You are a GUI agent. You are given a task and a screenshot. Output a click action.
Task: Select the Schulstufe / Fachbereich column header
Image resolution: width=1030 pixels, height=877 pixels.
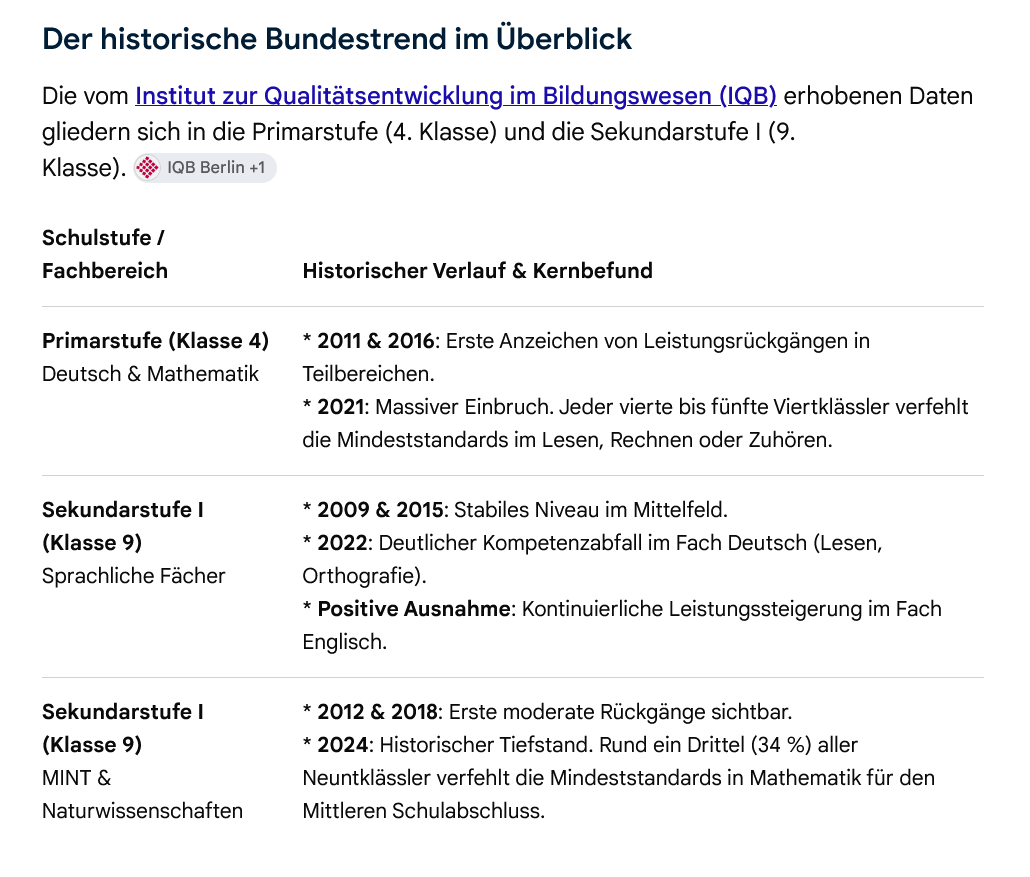pyautogui.click(x=105, y=254)
